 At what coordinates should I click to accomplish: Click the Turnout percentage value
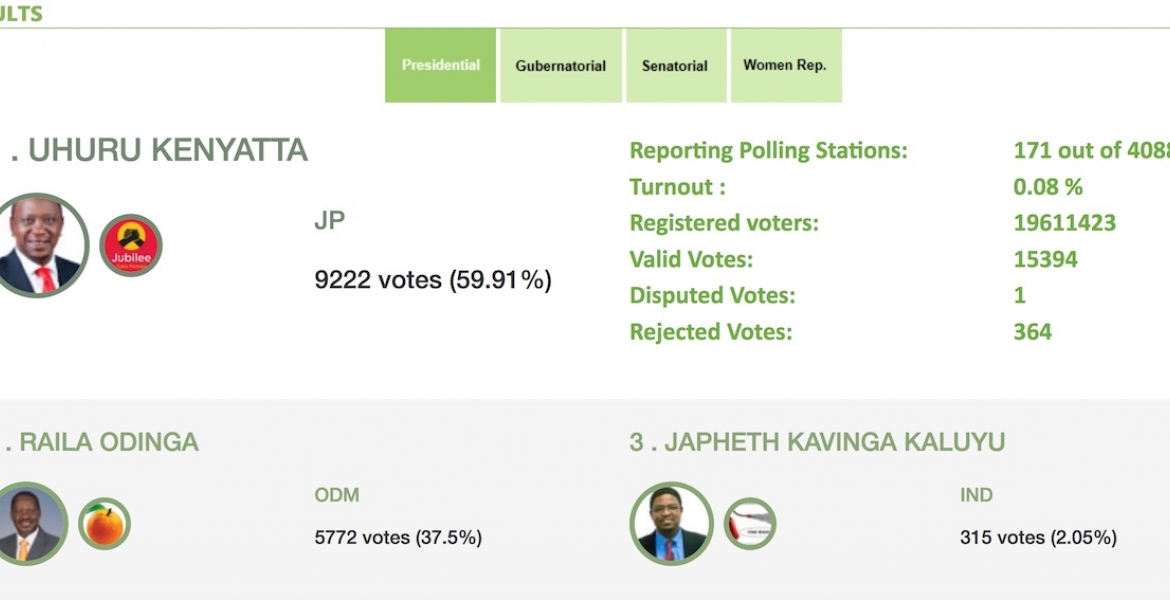(1037, 186)
